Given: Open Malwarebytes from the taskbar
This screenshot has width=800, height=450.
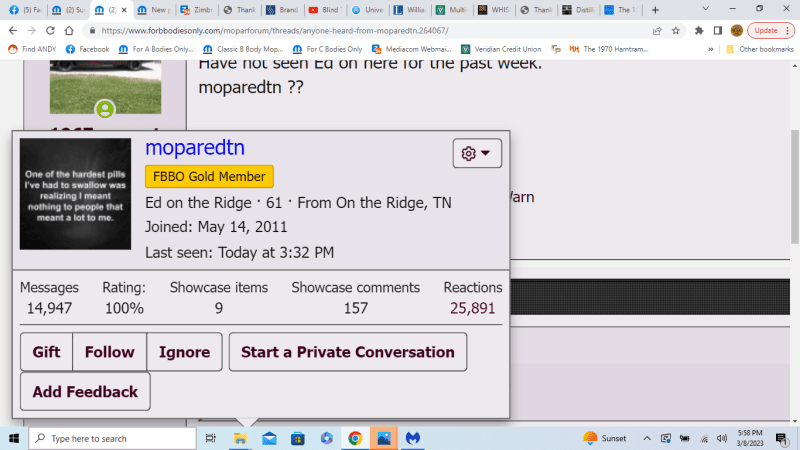Looking at the screenshot, I should pos(411,438).
